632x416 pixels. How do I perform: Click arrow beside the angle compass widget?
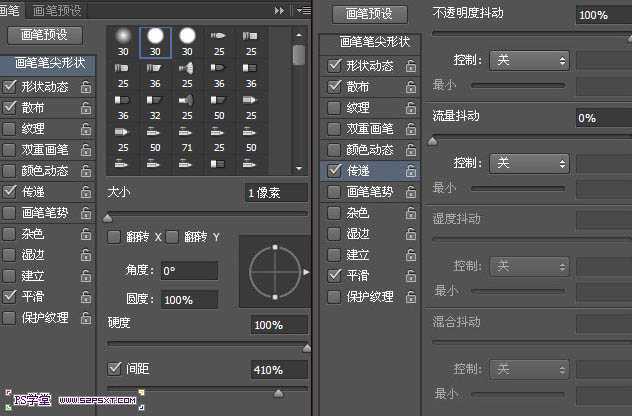click(x=307, y=272)
